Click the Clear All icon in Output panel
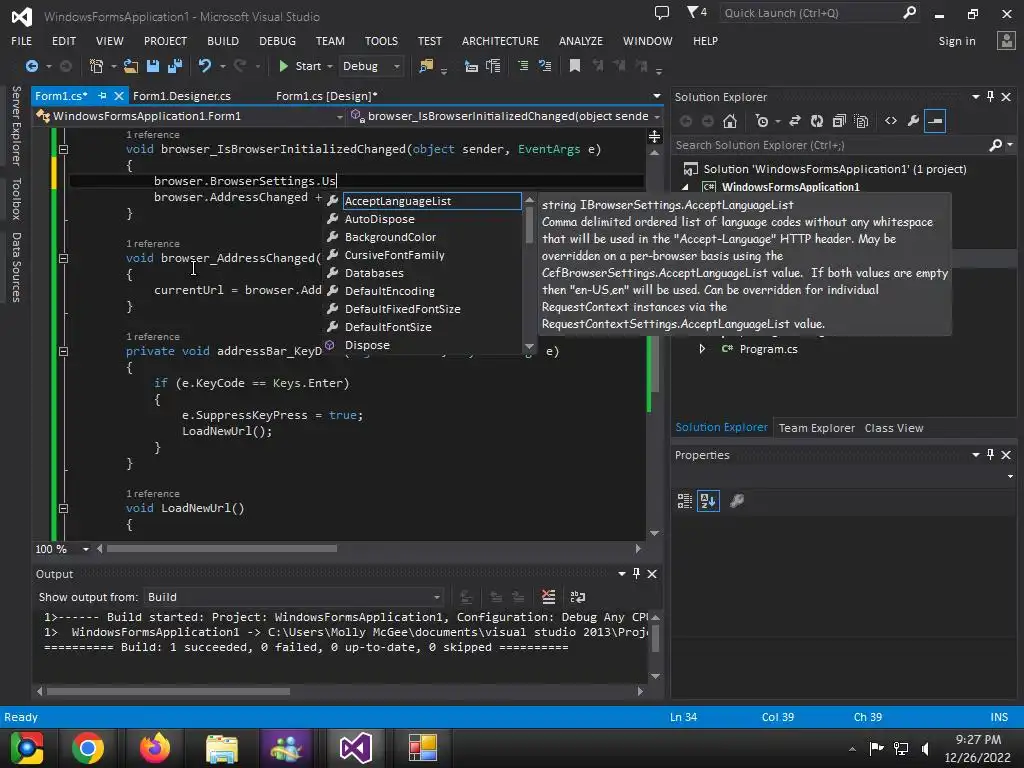Viewport: 1024px width, 768px height. click(549, 597)
